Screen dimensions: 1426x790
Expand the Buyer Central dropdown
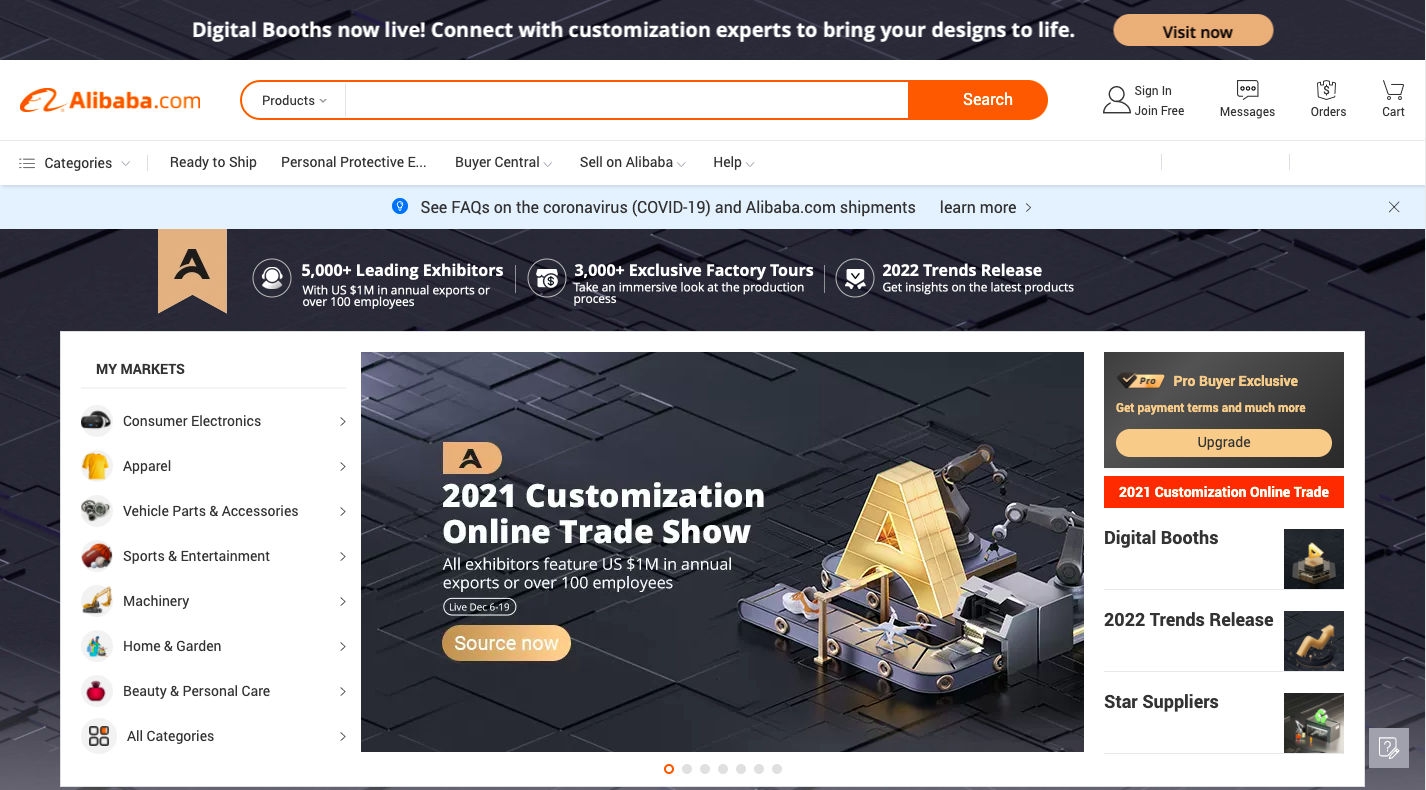(x=503, y=163)
